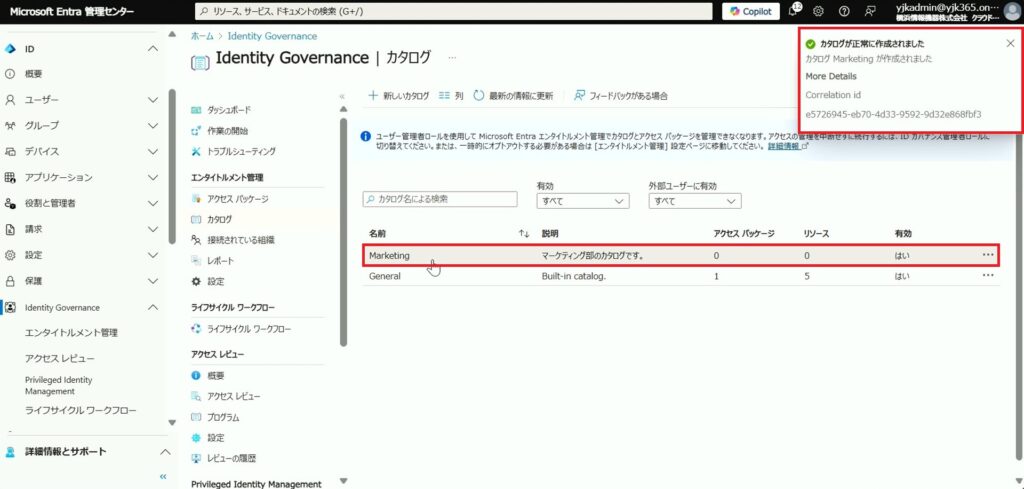Screen dimensions: 1024x489
Task: Open 接続されている組織 in the blade menu
Action: (240, 240)
